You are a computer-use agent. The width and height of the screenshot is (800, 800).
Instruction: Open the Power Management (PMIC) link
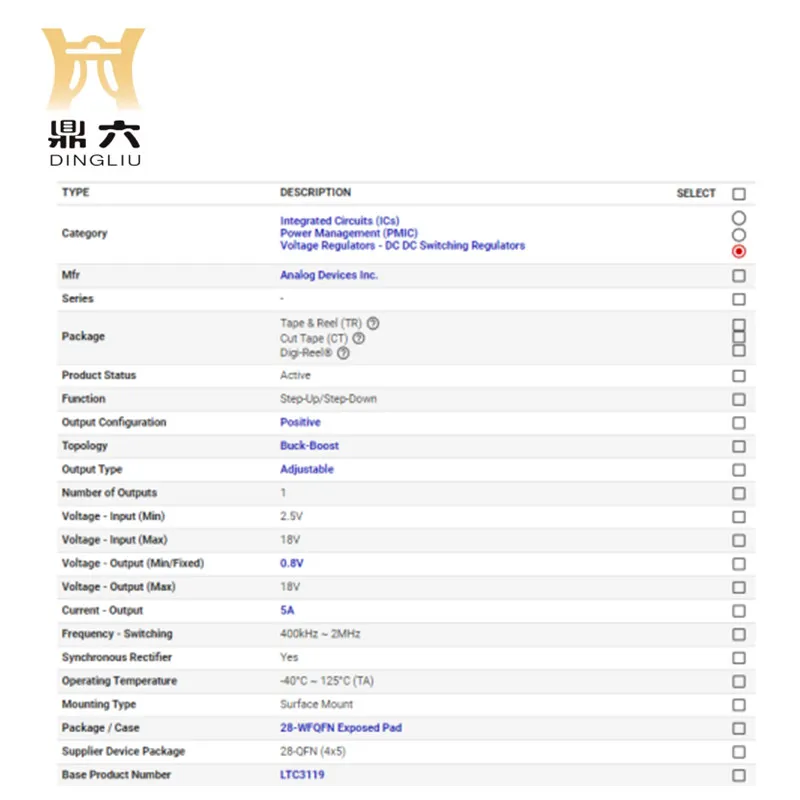point(348,233)
